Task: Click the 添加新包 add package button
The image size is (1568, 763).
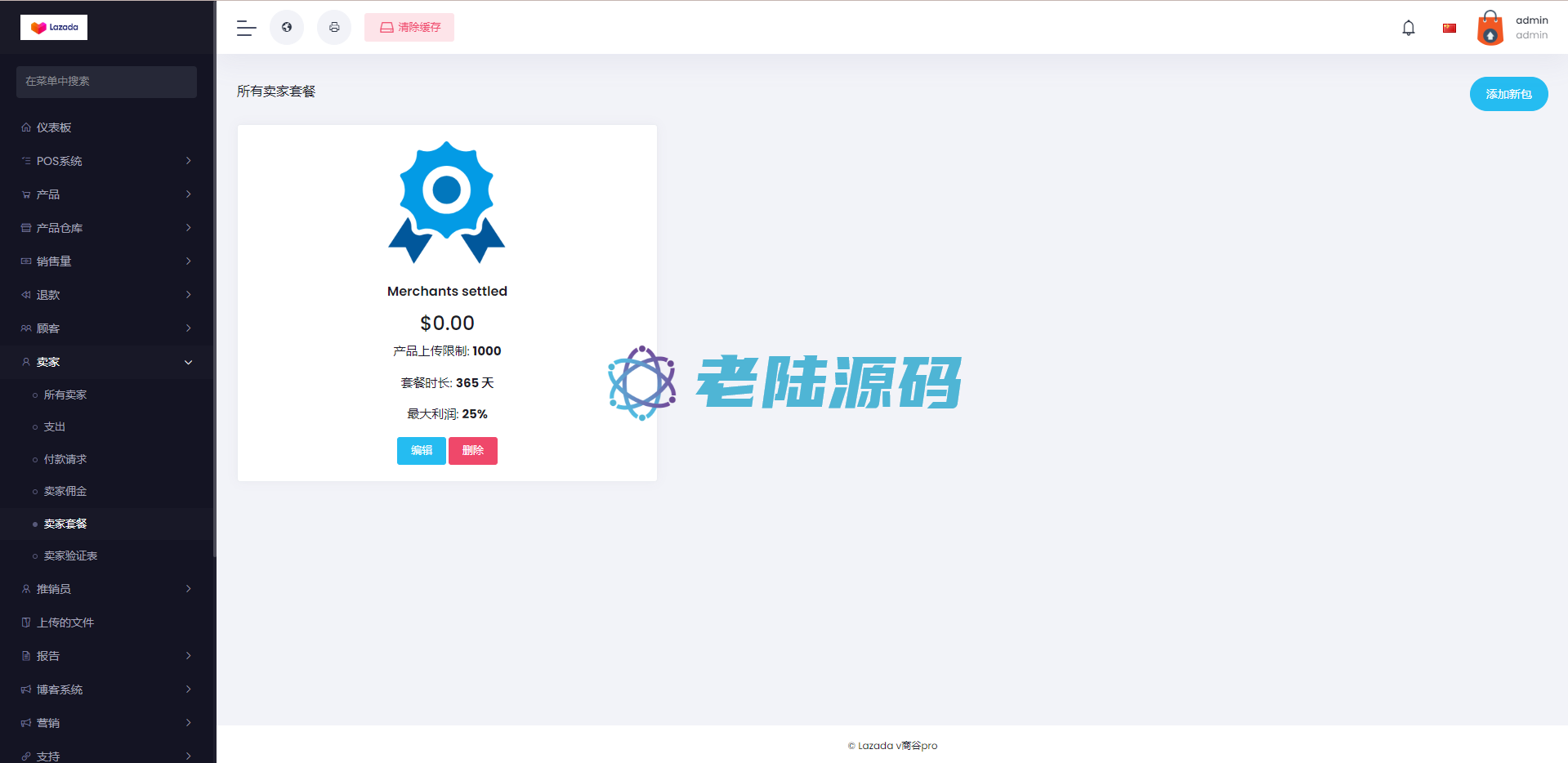Action: pyautogui.click(x=1508, y=94)
